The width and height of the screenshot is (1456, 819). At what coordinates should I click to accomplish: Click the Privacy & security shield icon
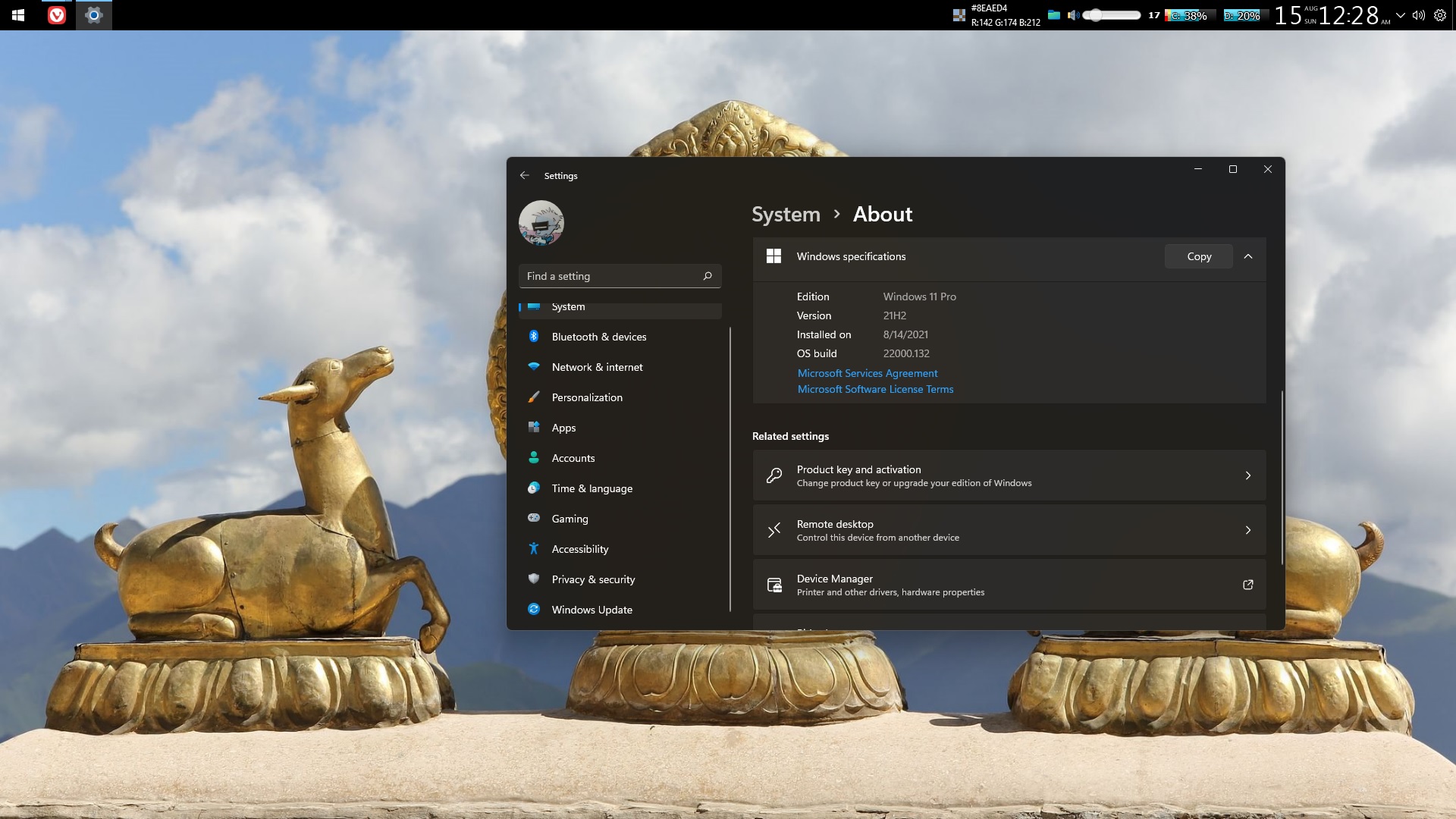pos(534,579)
